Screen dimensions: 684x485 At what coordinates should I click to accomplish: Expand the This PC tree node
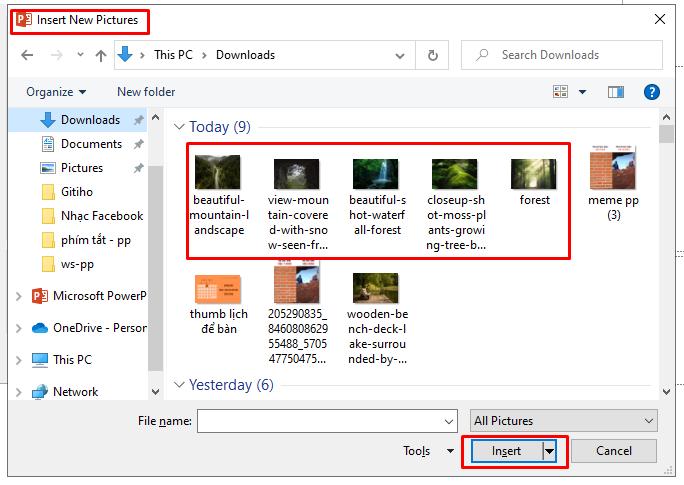(x=18, y=360)
